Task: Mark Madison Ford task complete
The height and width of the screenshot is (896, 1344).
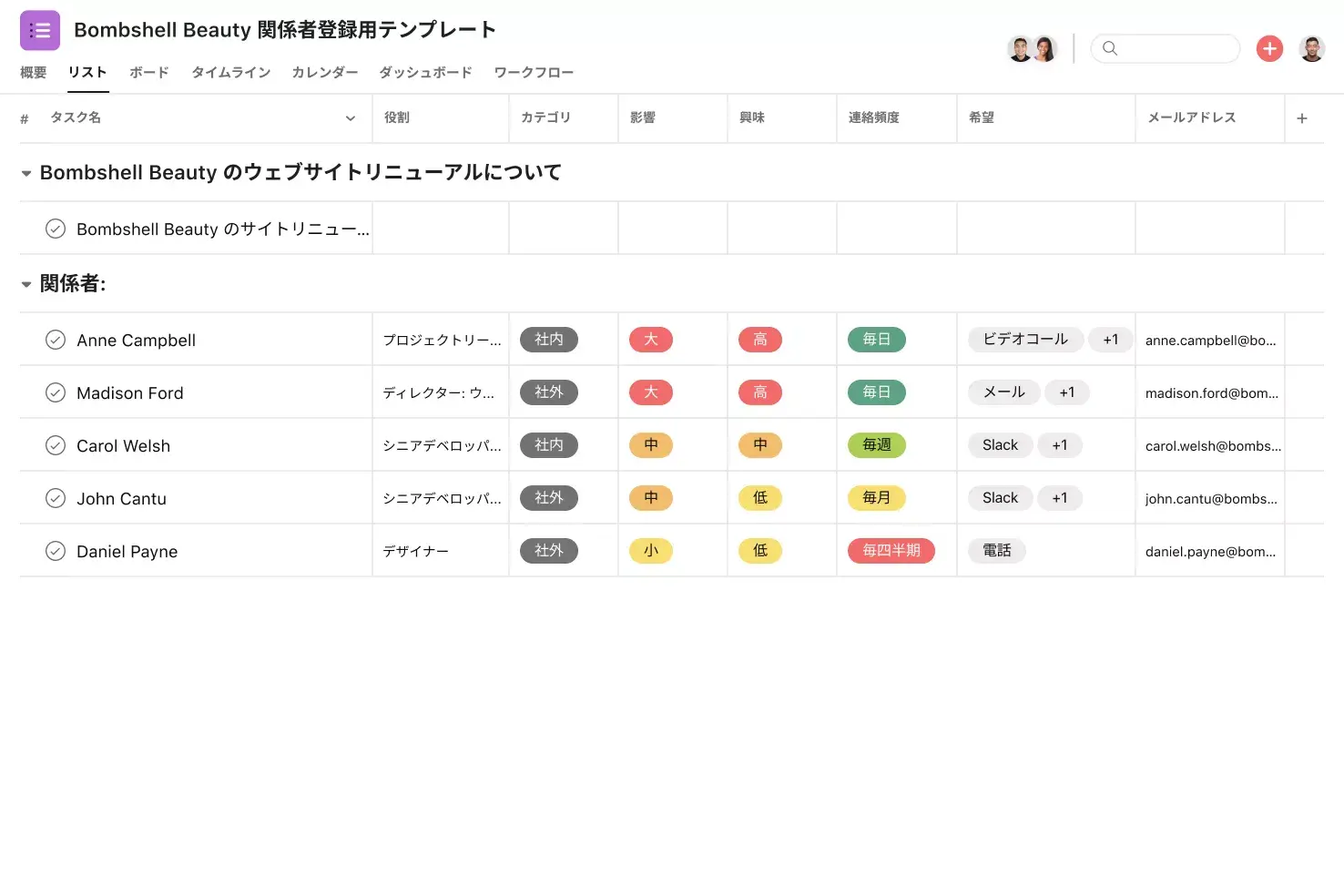Action: [x=56, y=392]
